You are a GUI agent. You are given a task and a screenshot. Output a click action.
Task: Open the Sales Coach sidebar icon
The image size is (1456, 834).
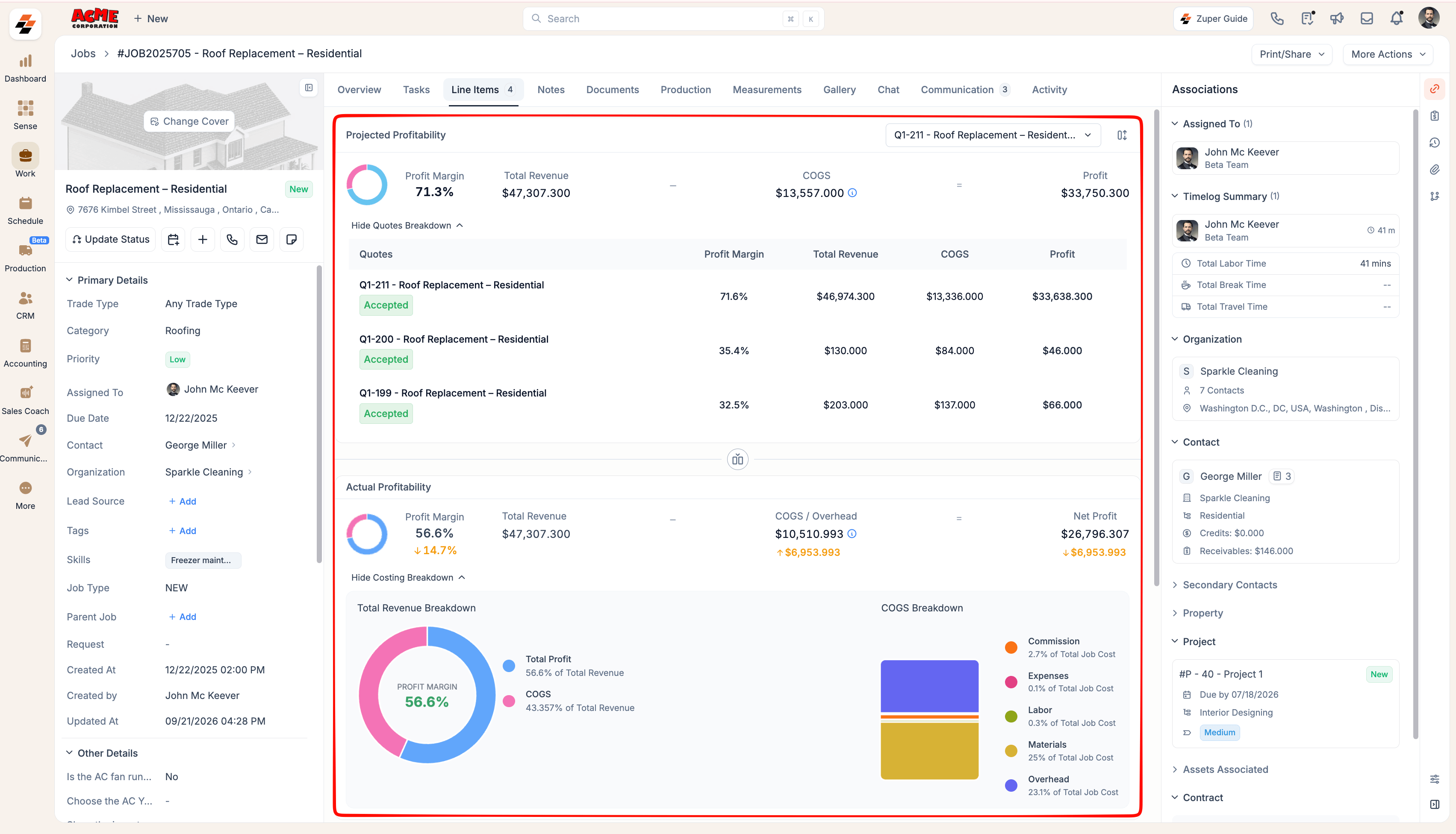pyautogui.click(x=25, y=399)
